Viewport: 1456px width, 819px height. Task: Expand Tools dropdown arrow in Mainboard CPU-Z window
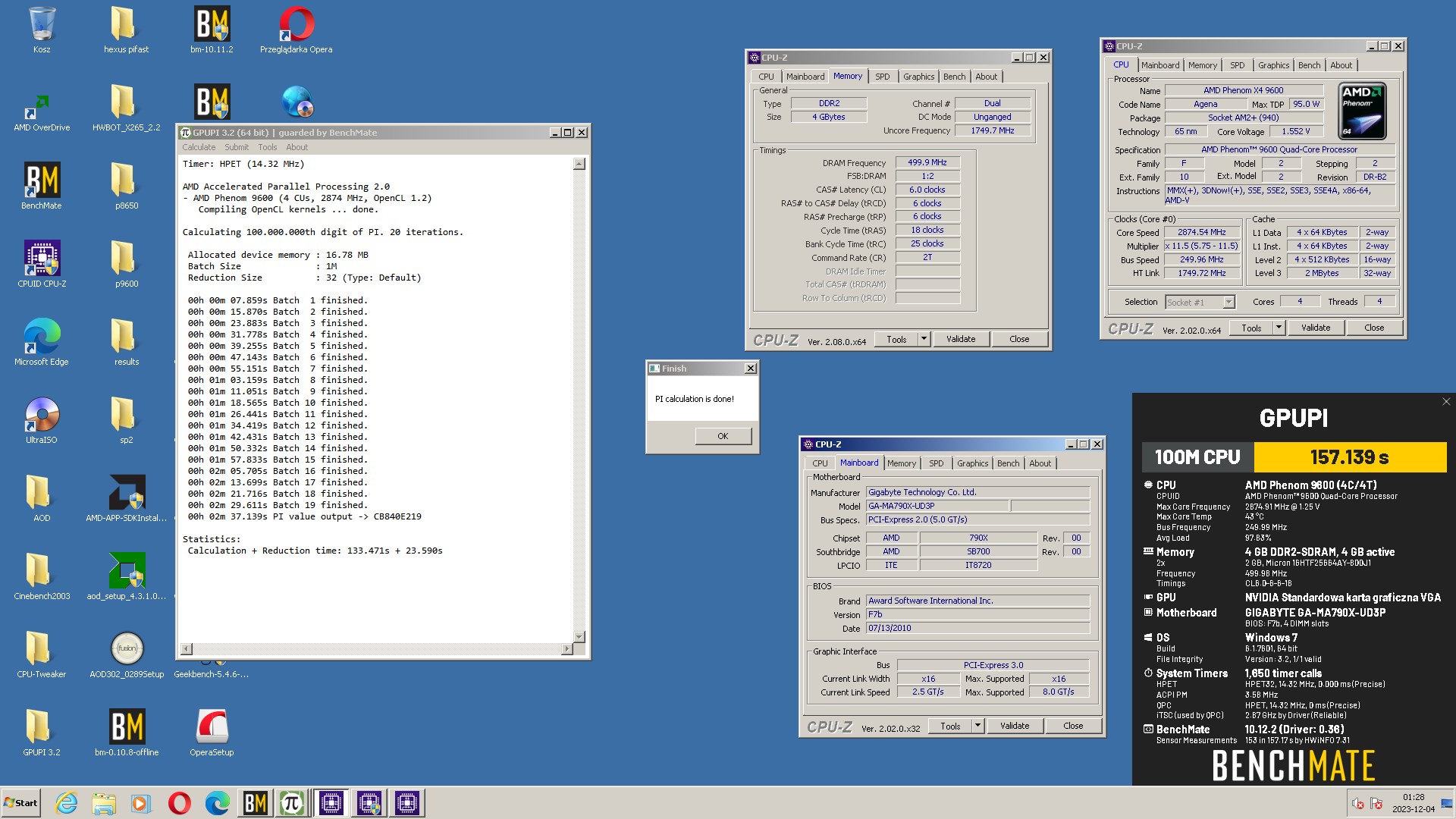pos(977,726)
